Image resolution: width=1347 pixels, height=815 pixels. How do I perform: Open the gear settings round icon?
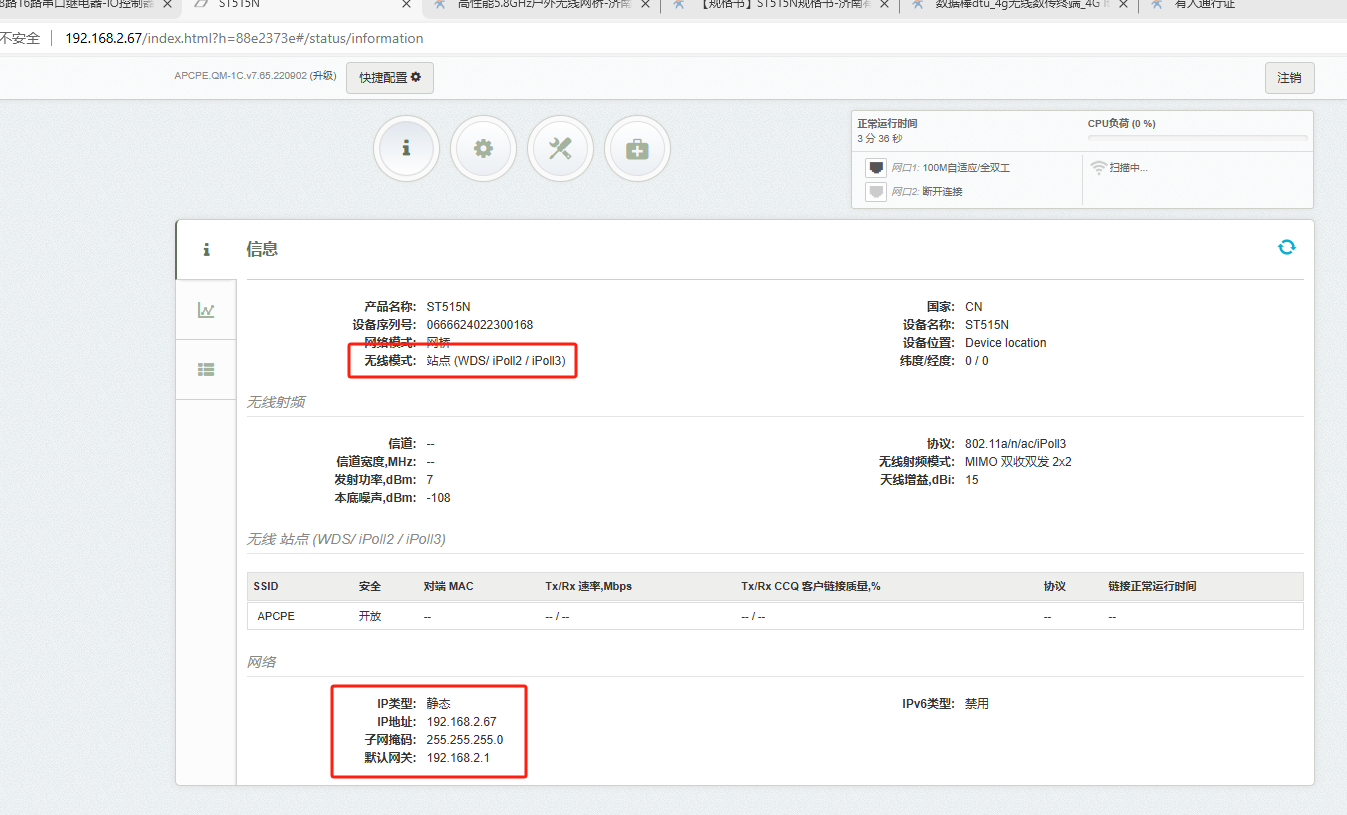pos(483,149)
